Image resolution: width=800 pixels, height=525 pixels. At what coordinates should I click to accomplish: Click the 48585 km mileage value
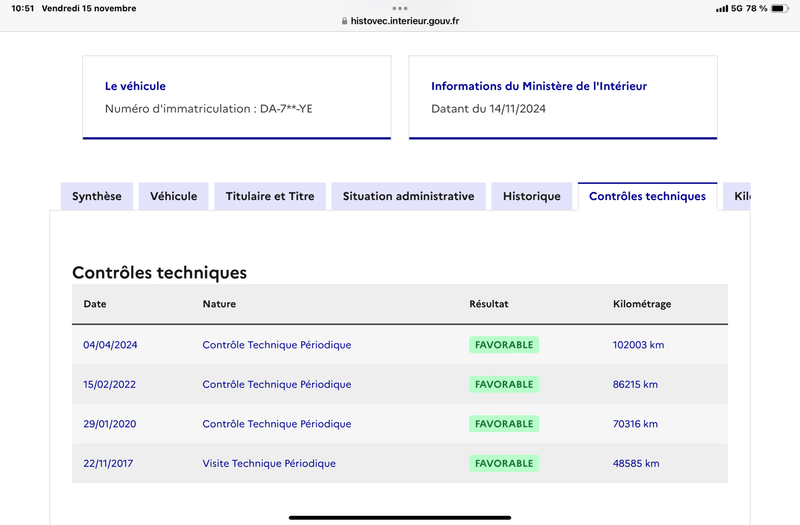(636, 464)
